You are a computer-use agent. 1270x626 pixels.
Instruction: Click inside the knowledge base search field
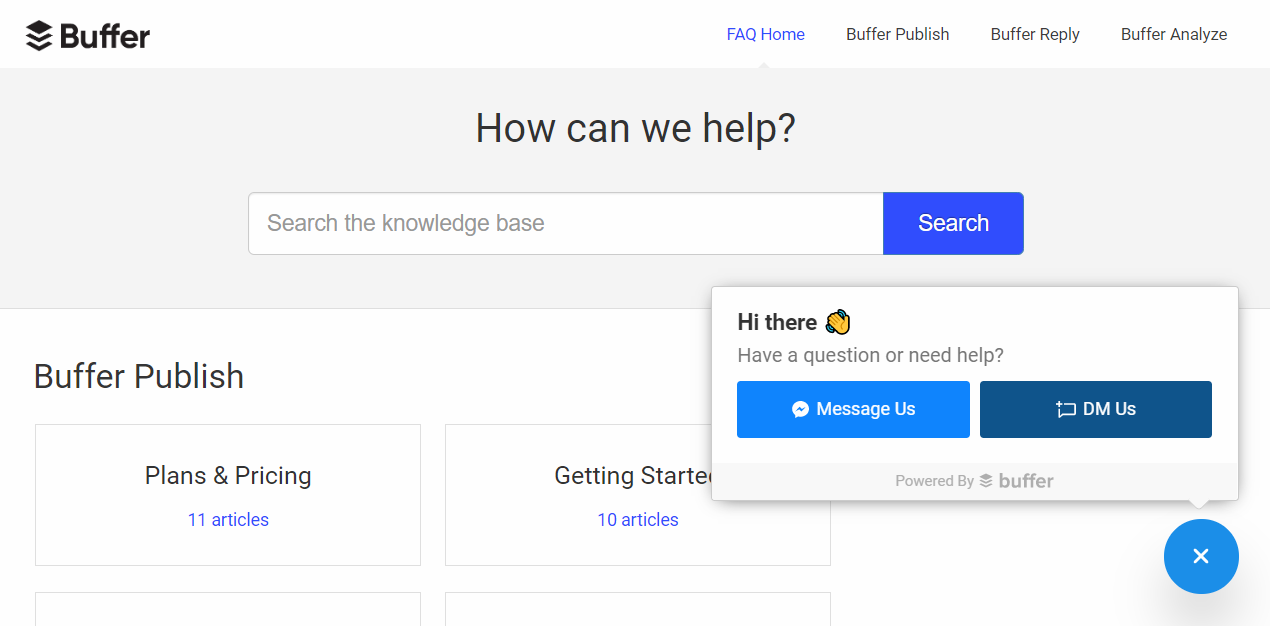tap(565, 223)
